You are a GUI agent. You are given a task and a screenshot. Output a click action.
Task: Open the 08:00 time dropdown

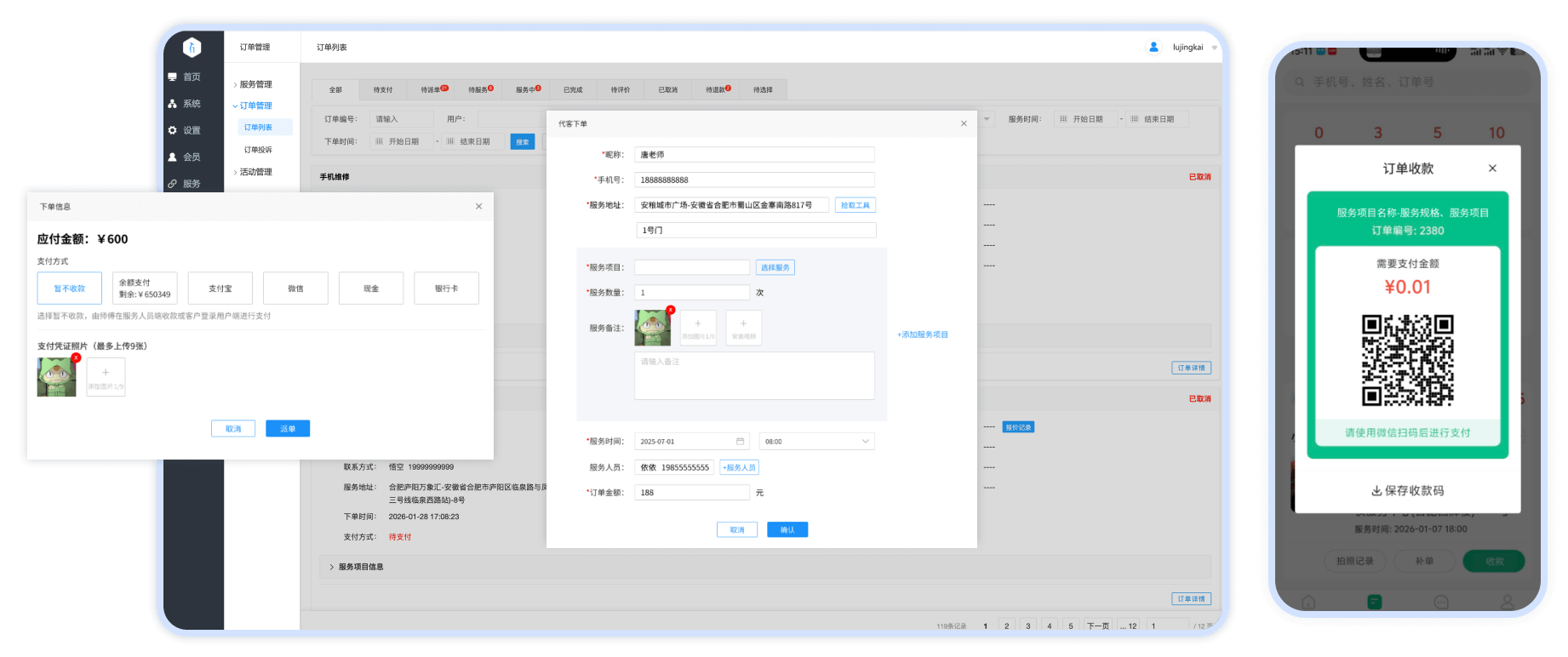816,442
